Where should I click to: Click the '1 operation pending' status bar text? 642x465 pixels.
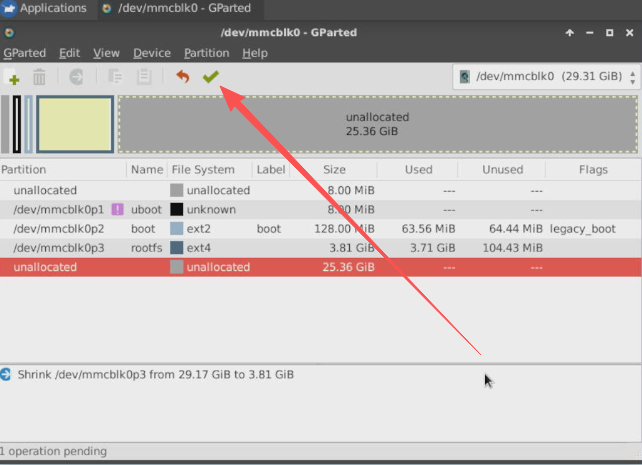[53, 451]
